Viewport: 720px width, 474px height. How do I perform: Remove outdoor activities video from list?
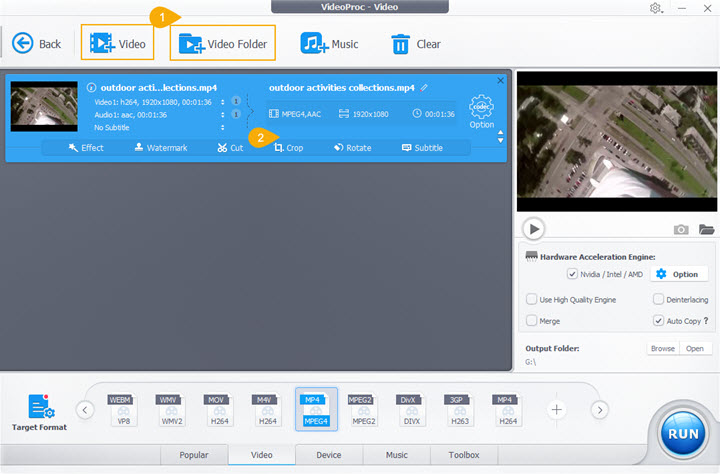(x=501, y=80)
